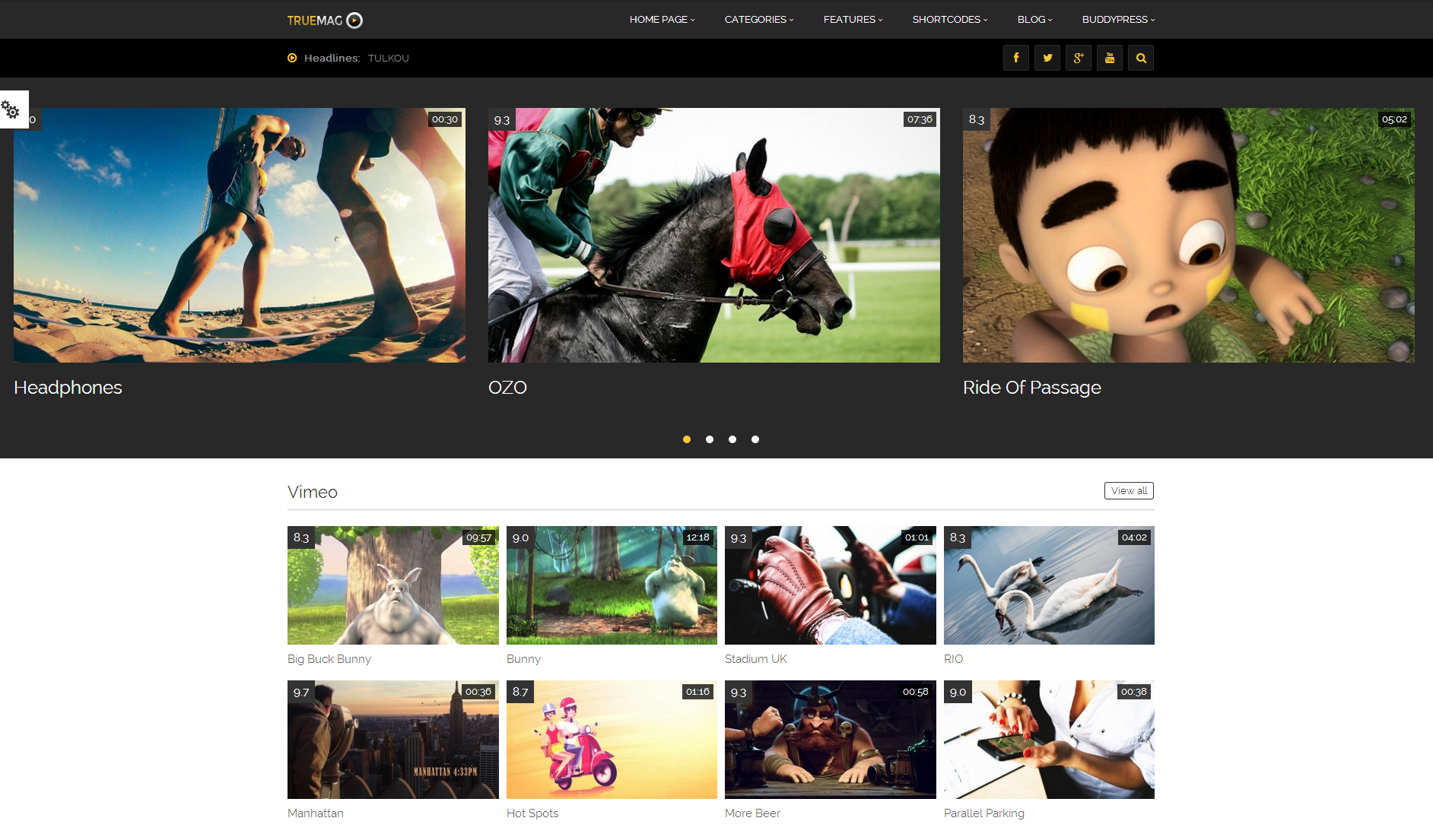The height and width of the screenshot is (840, 1433).
Task: Open the BuddyPress menu item
Action: [x=1118, y=20]
